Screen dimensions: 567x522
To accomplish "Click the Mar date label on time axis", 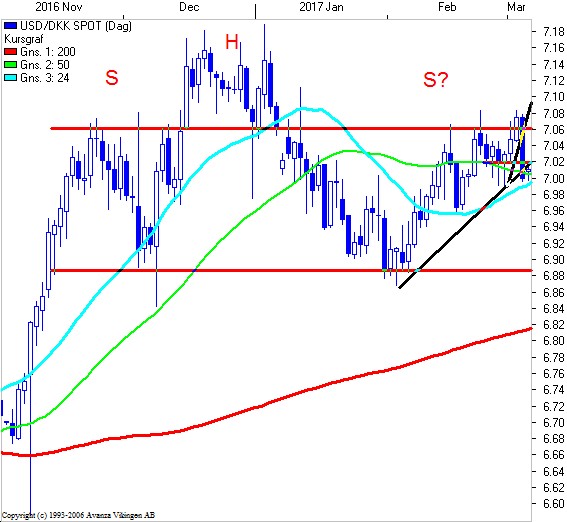I will [x=516, y=7].
